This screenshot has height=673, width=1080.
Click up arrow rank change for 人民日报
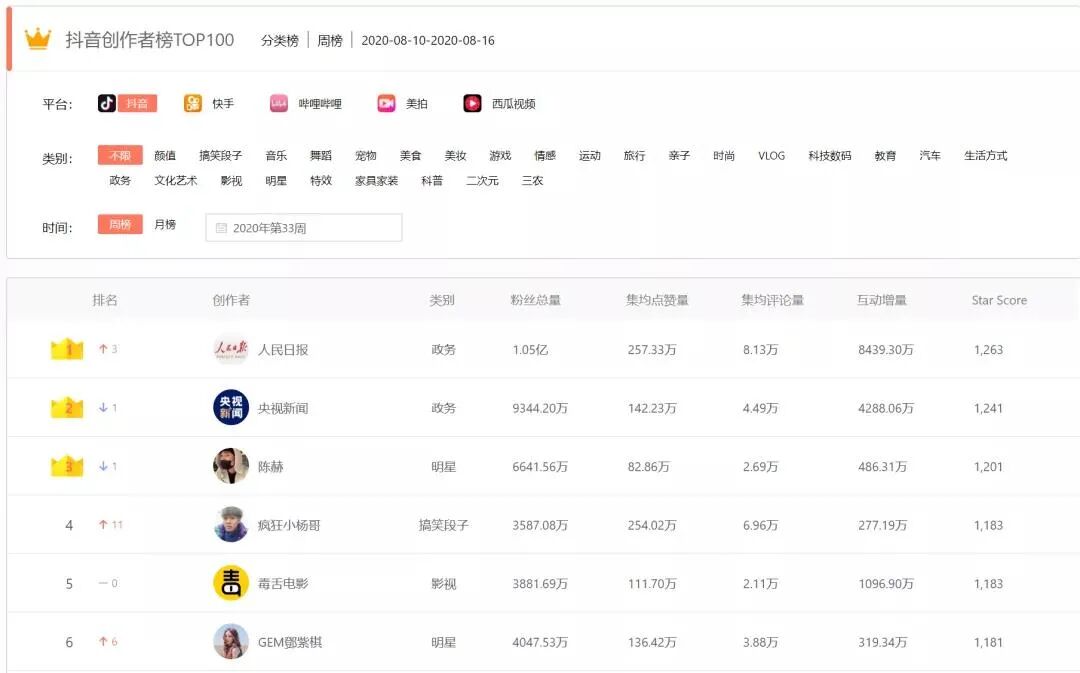(x=103, y=349)
